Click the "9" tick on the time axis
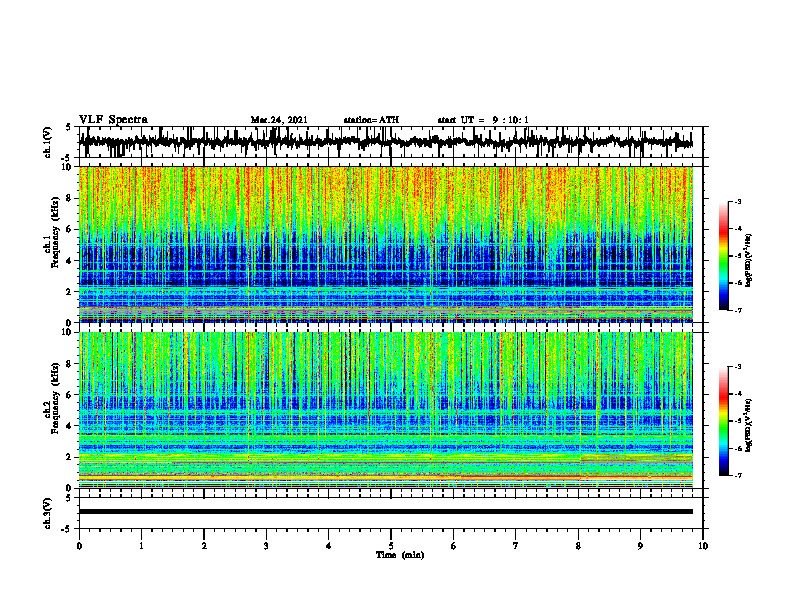792x612 pixels. point(640,546)
